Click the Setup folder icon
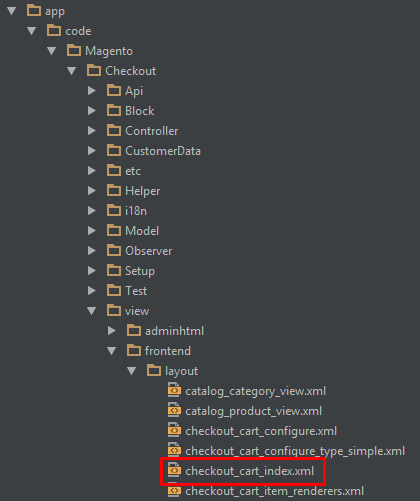Screen dimensions: 420x501 tap(114, 270)
